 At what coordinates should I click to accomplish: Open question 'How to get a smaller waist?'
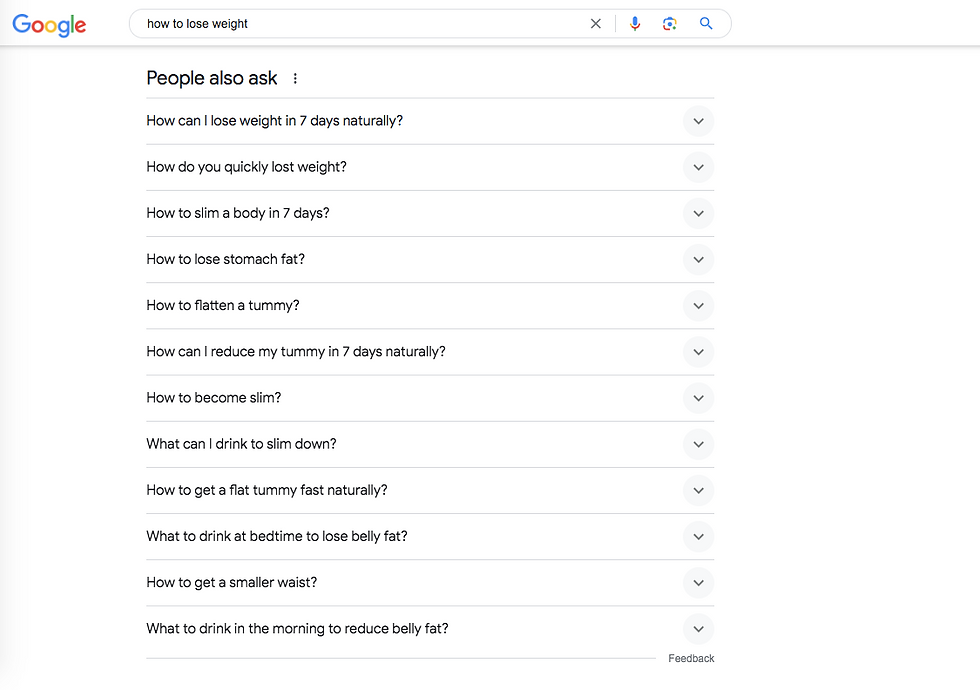[x=232, y=582]
